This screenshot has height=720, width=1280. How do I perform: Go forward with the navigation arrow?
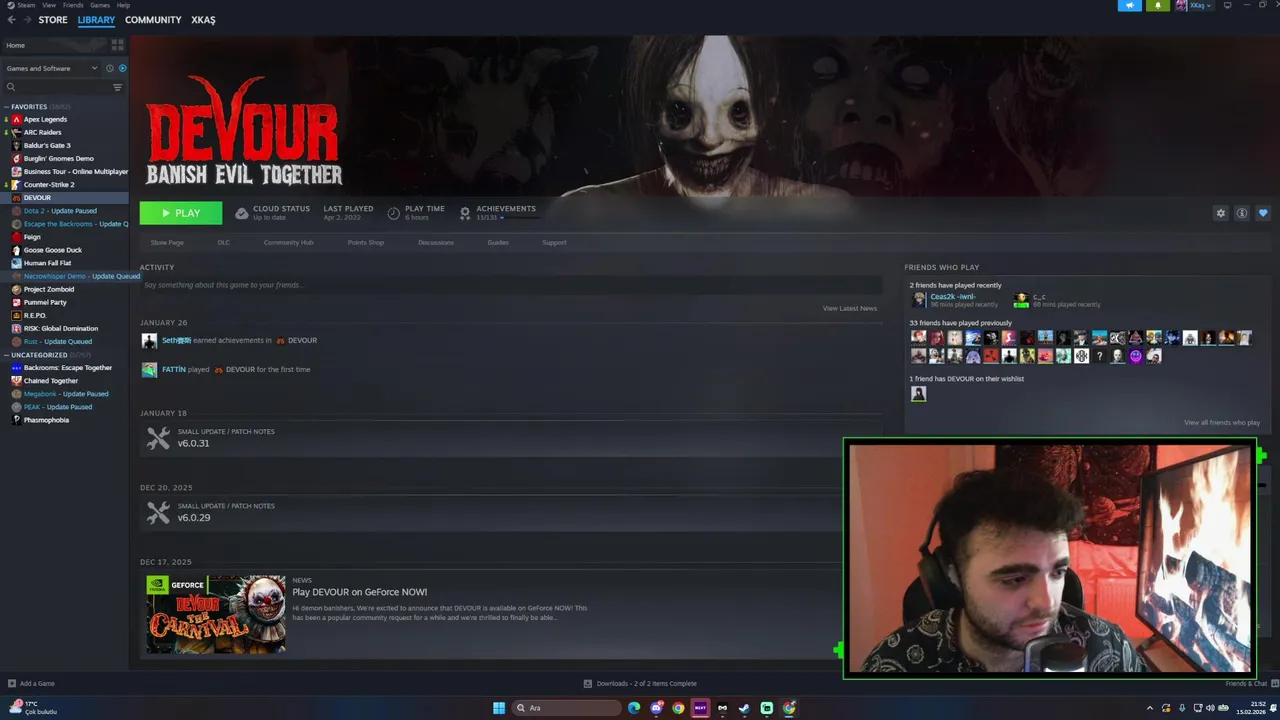click(27, 20)
